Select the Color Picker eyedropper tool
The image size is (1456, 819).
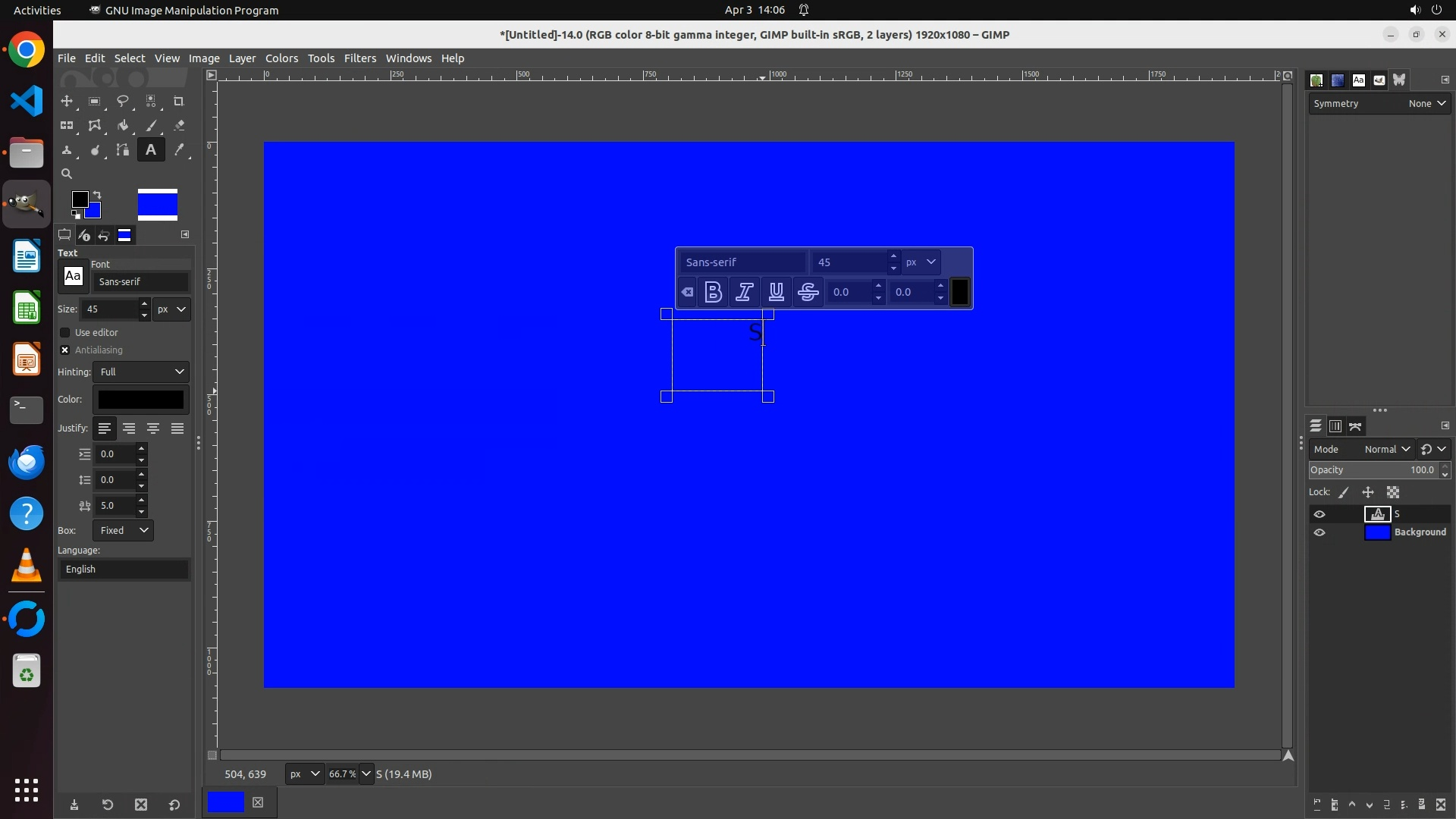pyautogui.click(x=179, y=149)
